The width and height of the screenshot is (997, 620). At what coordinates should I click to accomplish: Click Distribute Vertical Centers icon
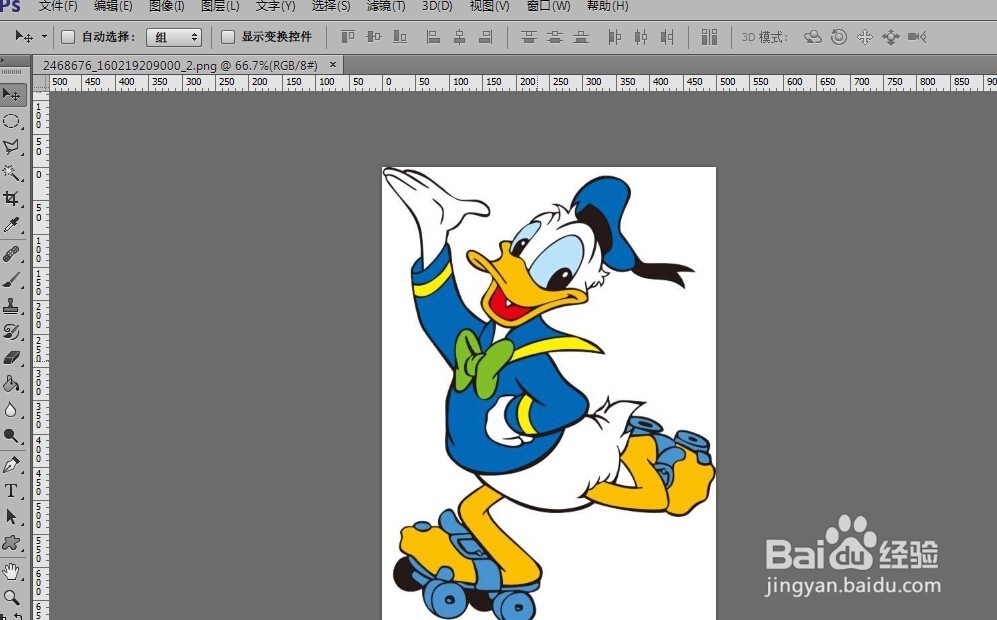554,37
